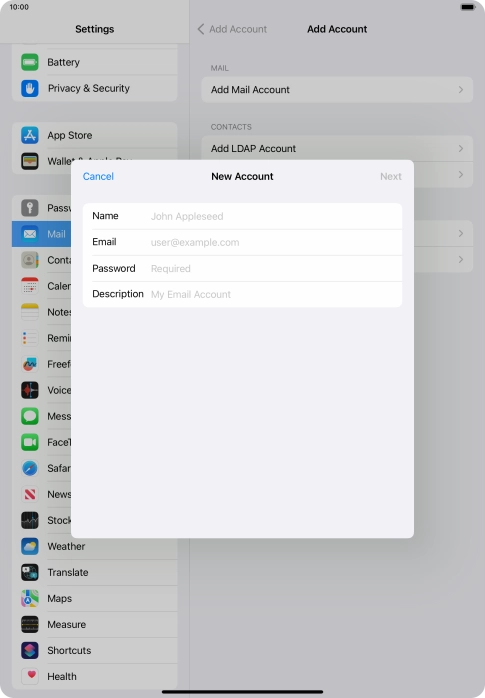Focus the Description field
Screen dimensions: 485x698
pyautogui.click(x=242, y=294)
